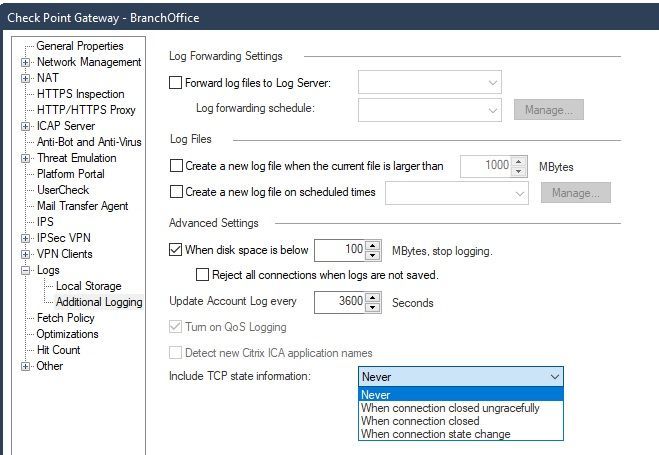Screen dimensions: 659x455
Task: Go to HTTPS Inspection settings
Action: 80,94
